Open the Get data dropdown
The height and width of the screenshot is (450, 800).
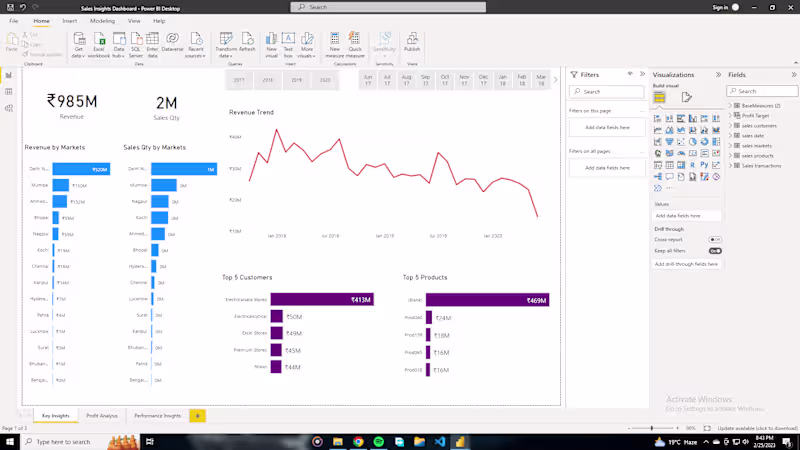79,45
